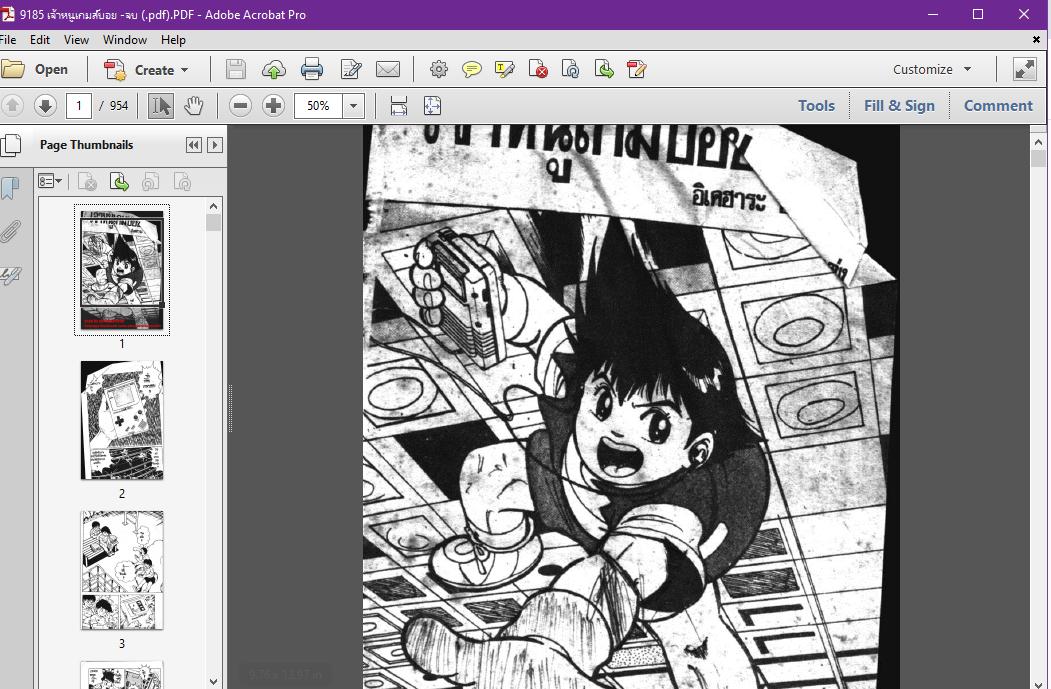Open the Edit menu
Image resolution: width=1051 pixels, height=689 pixels.
point(40,40)
